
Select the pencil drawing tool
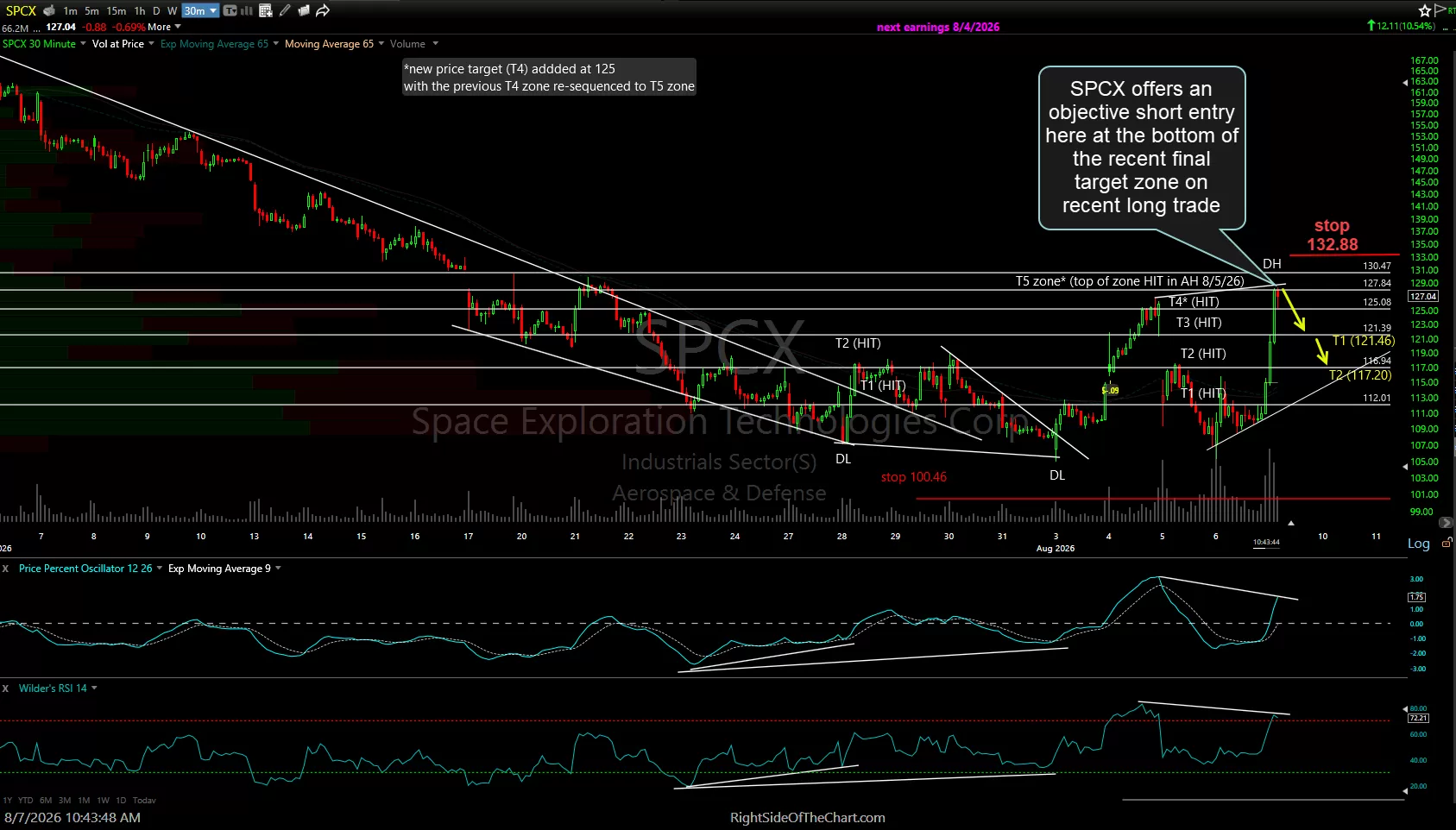coord(285,10)
